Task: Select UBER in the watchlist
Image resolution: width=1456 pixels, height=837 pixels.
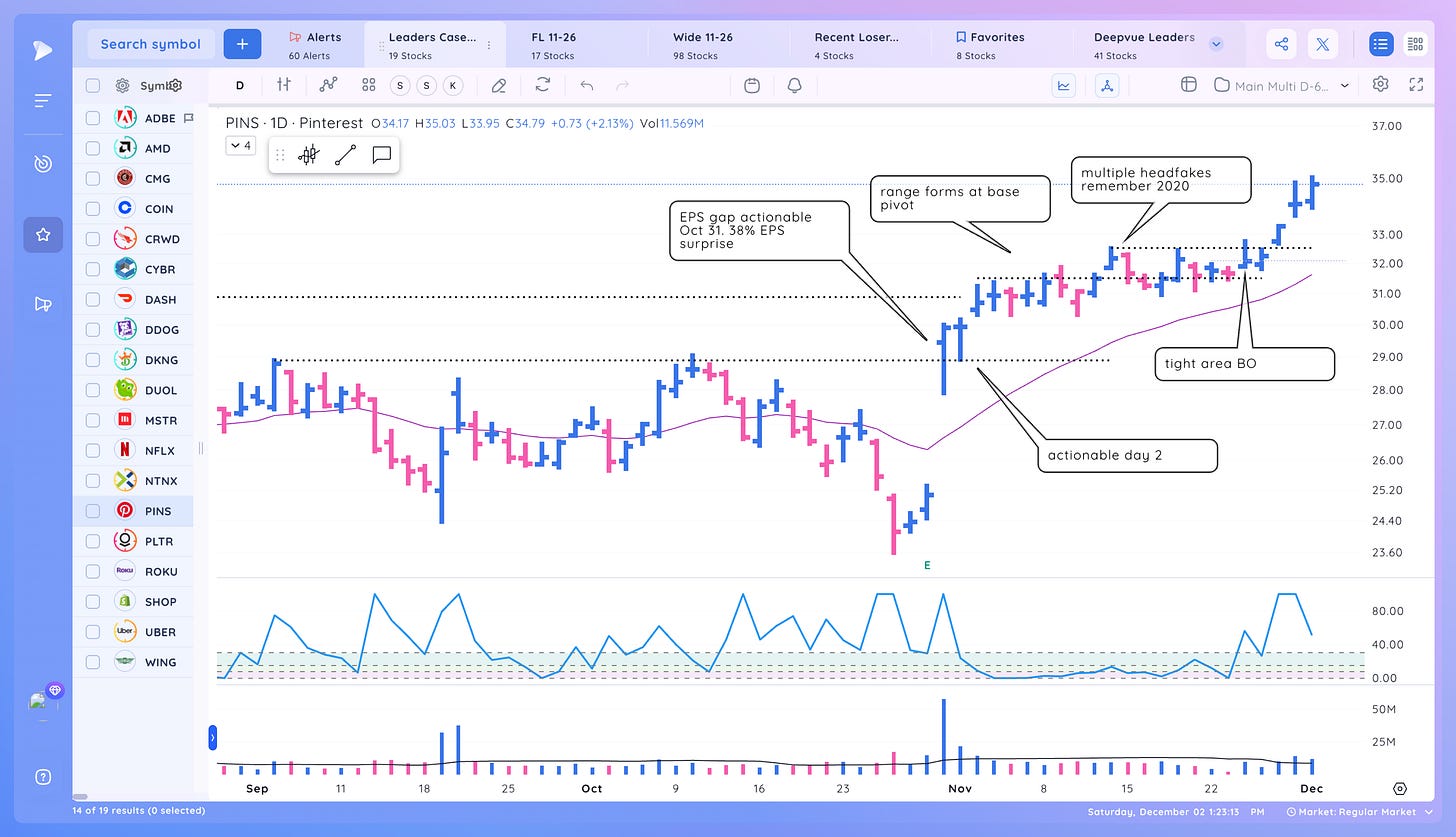Action: (133, 632)
